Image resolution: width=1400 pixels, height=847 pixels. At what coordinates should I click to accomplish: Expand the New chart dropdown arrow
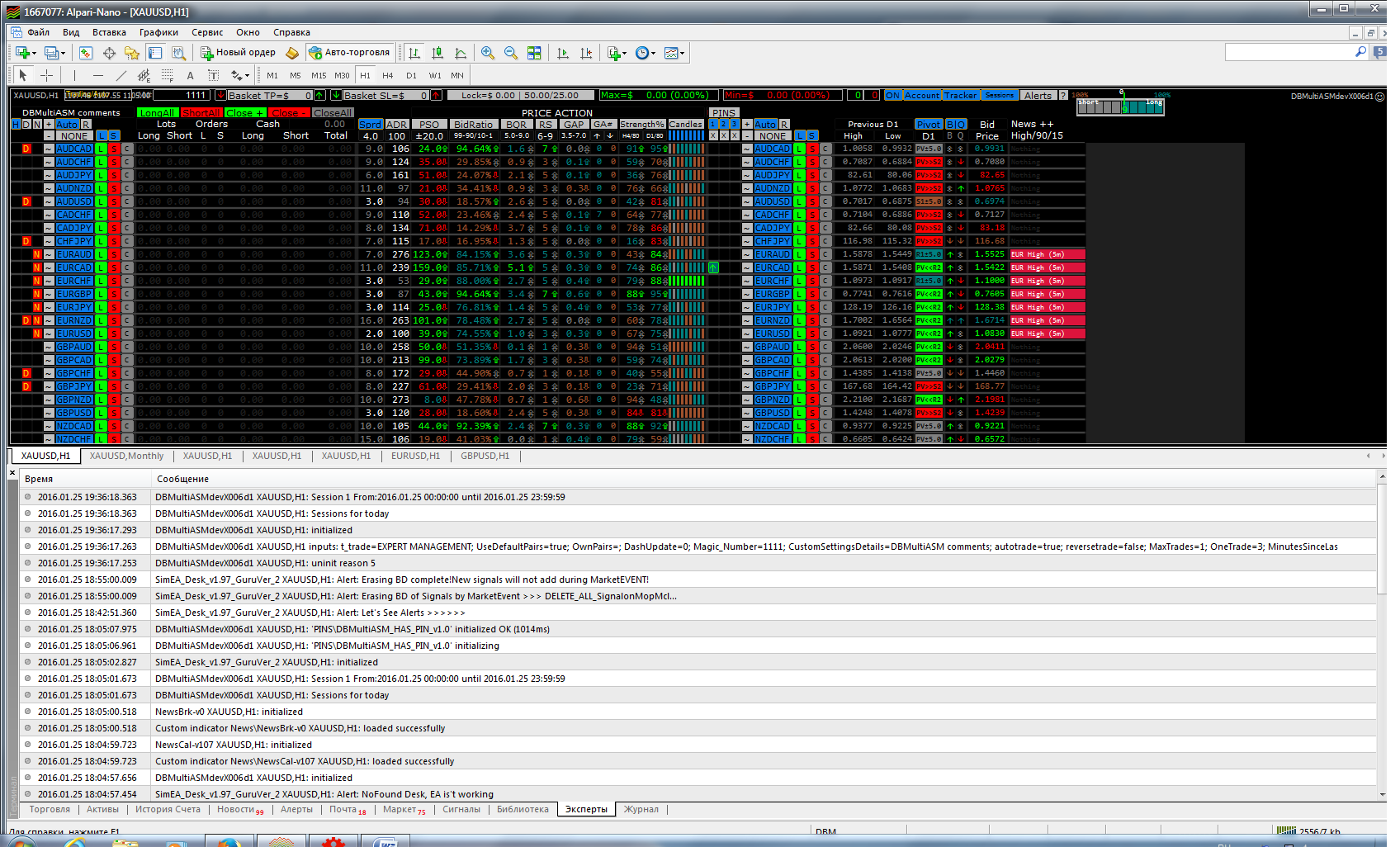pyautogui.click(x=34, y=53)
